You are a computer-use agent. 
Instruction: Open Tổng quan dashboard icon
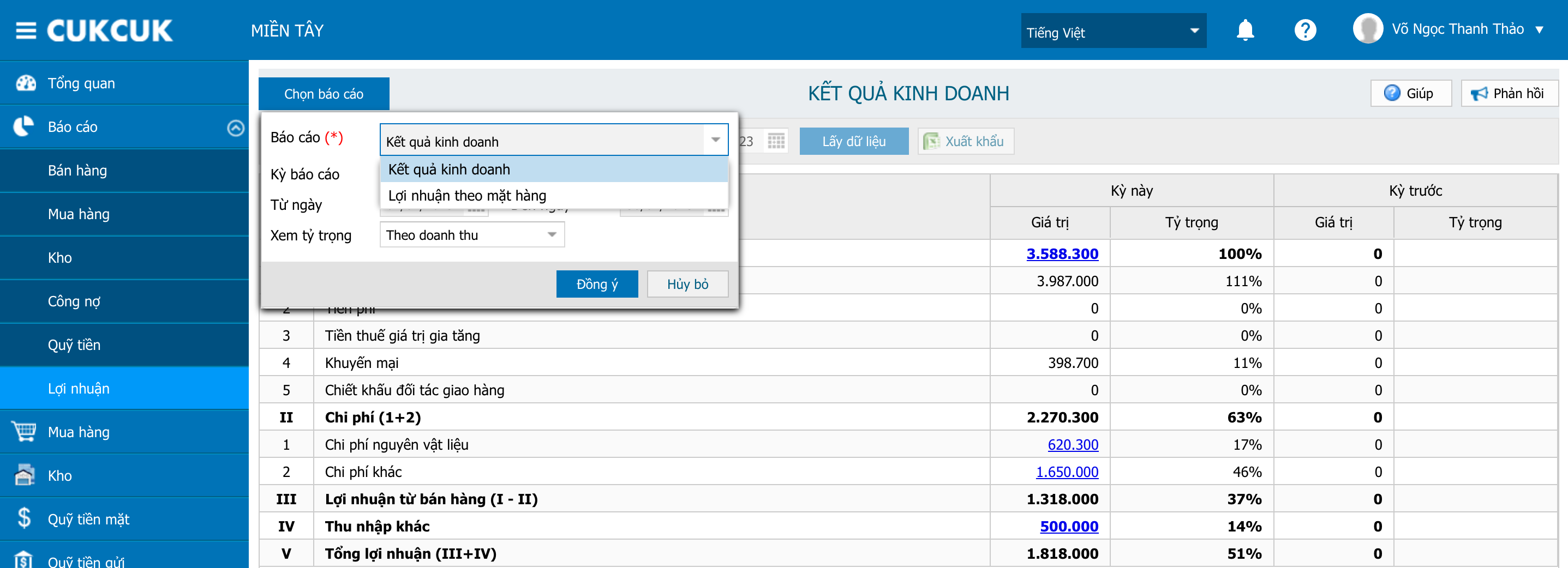pyautogui.click(x=26, y=83)
